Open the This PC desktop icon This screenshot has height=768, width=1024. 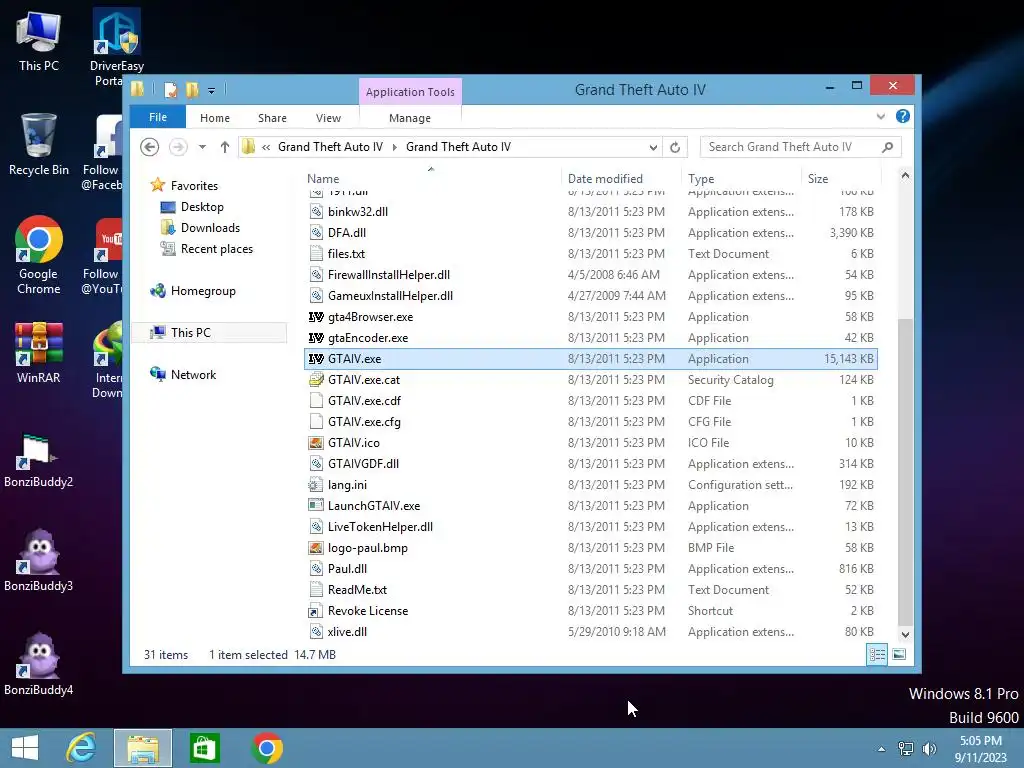tap(39, 40)
